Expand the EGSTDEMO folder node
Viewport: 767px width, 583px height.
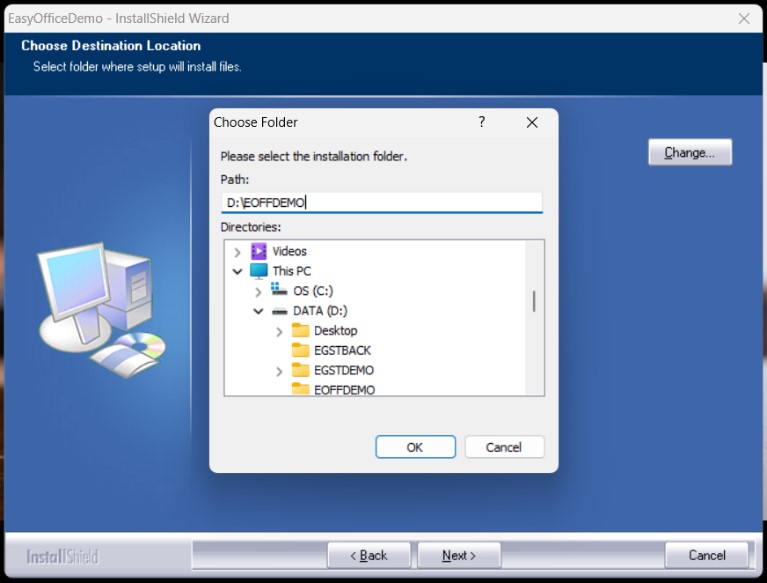(279, 371)
